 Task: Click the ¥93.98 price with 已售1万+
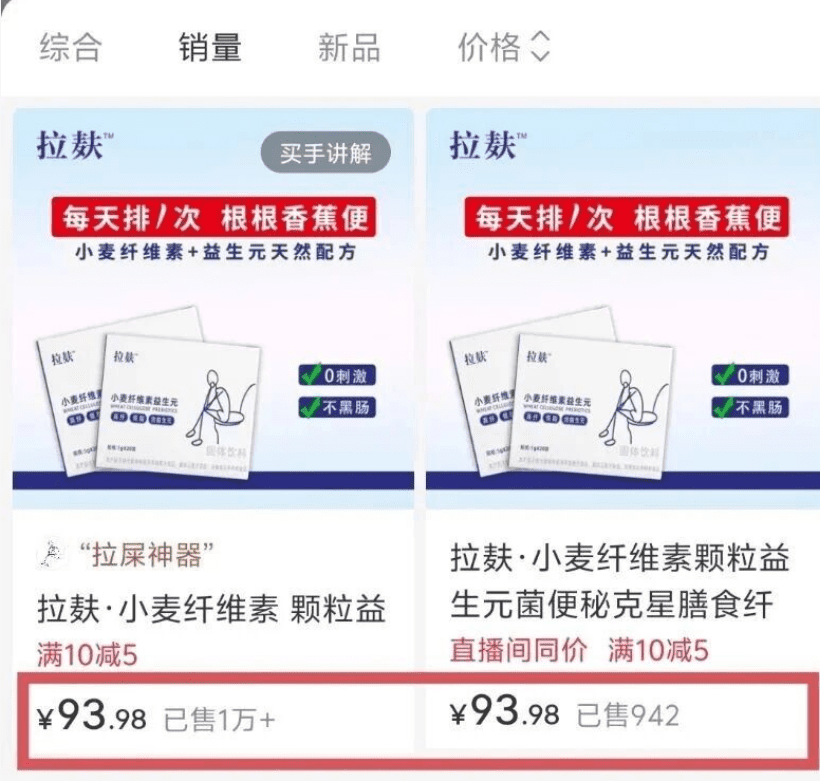click(x=92, y=717)
